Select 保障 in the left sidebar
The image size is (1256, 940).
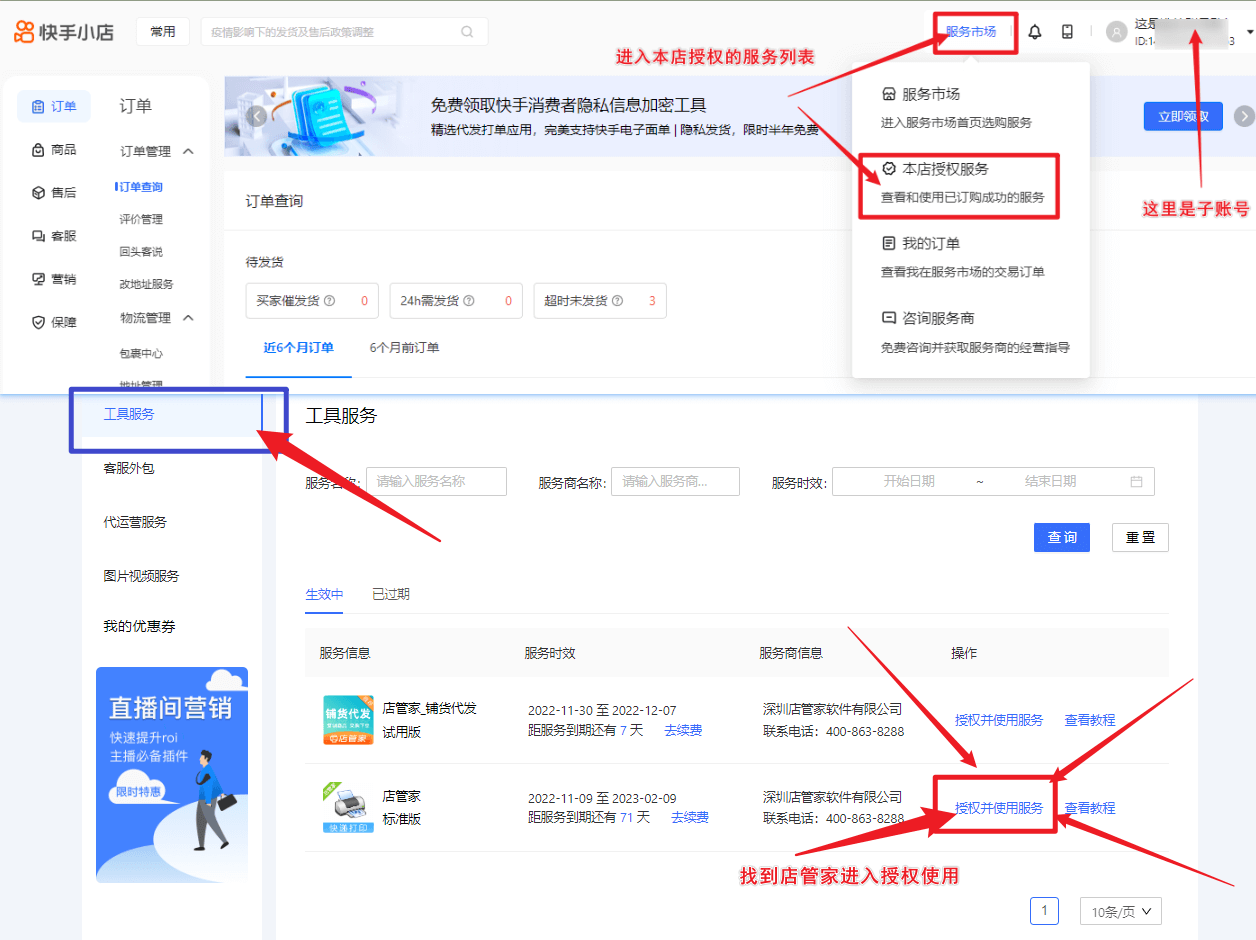pyautogui.click(x=54, y=322)
